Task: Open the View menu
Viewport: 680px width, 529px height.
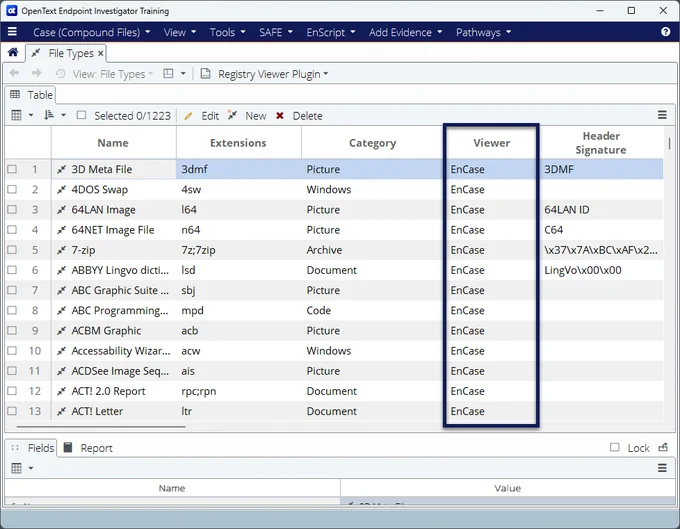Action: 180,32
